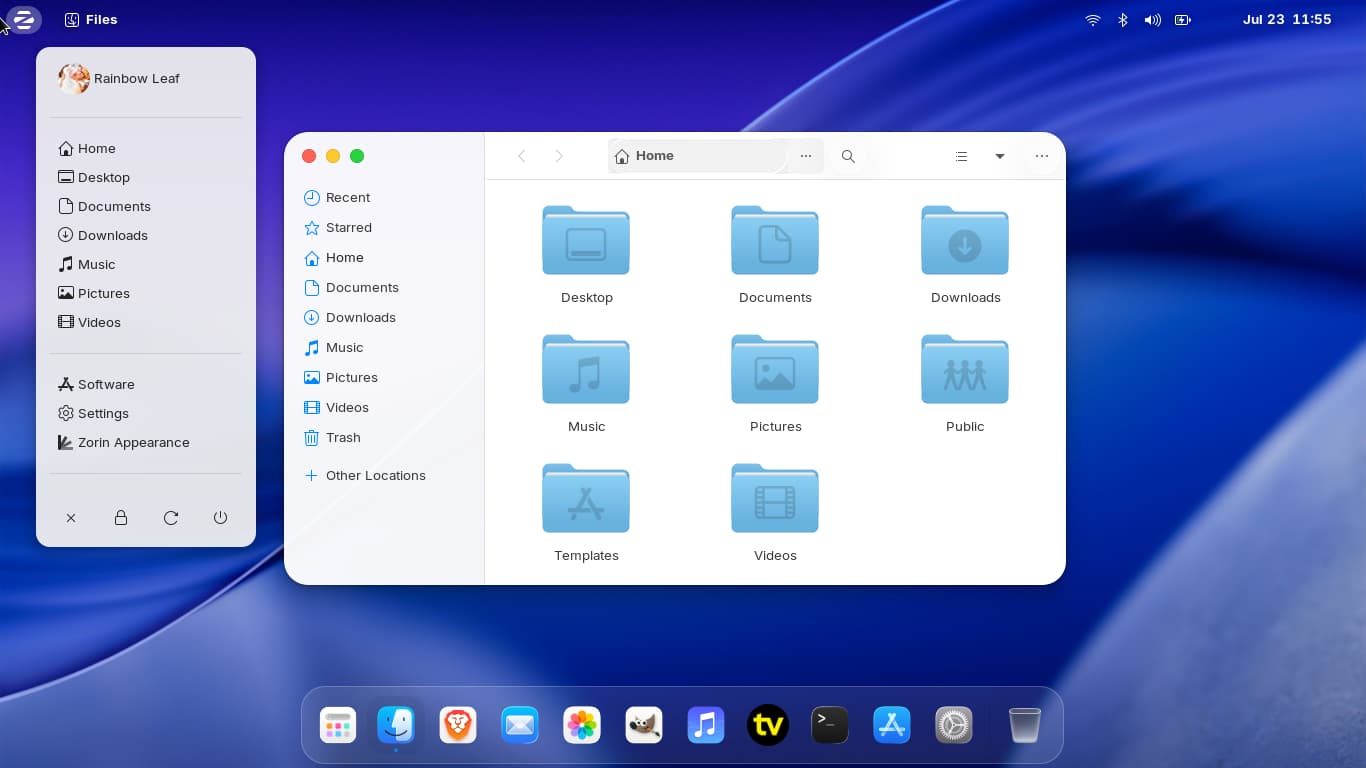Screen dimensions: 1366x768
Task: Select Pictures in Files sidebar
Action: coord(384,377)
